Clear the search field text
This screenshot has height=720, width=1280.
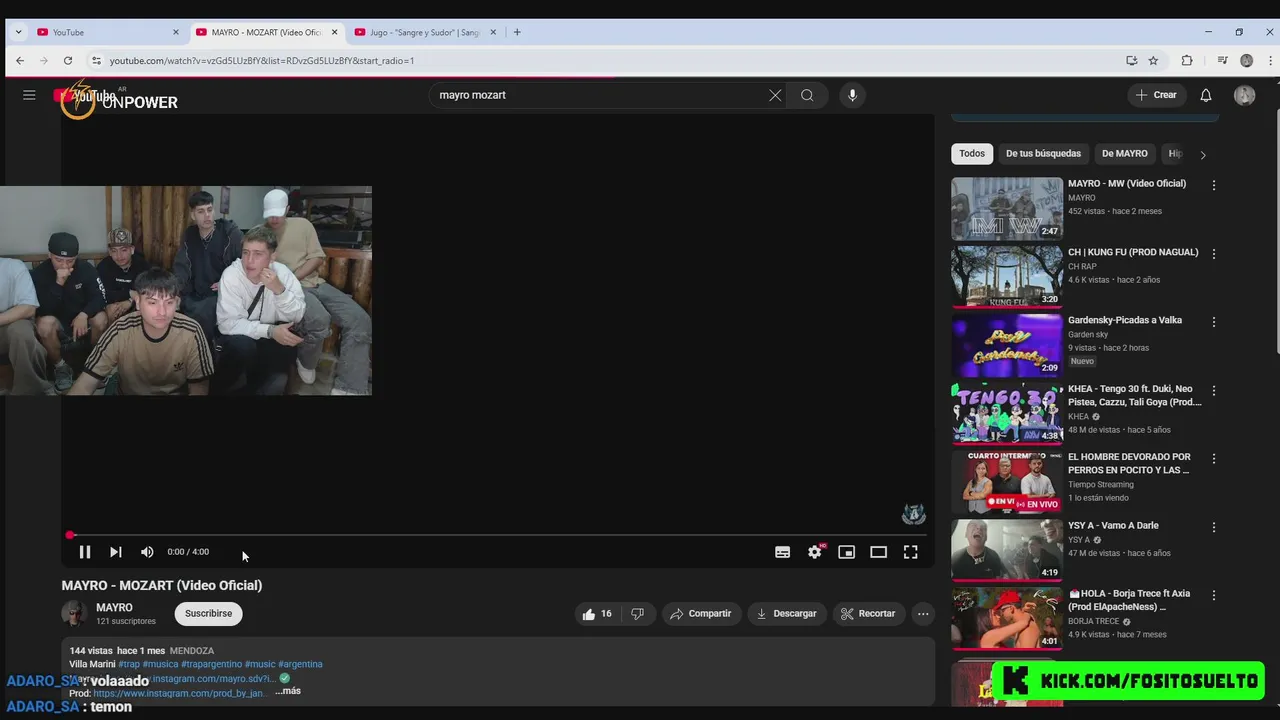775,95
